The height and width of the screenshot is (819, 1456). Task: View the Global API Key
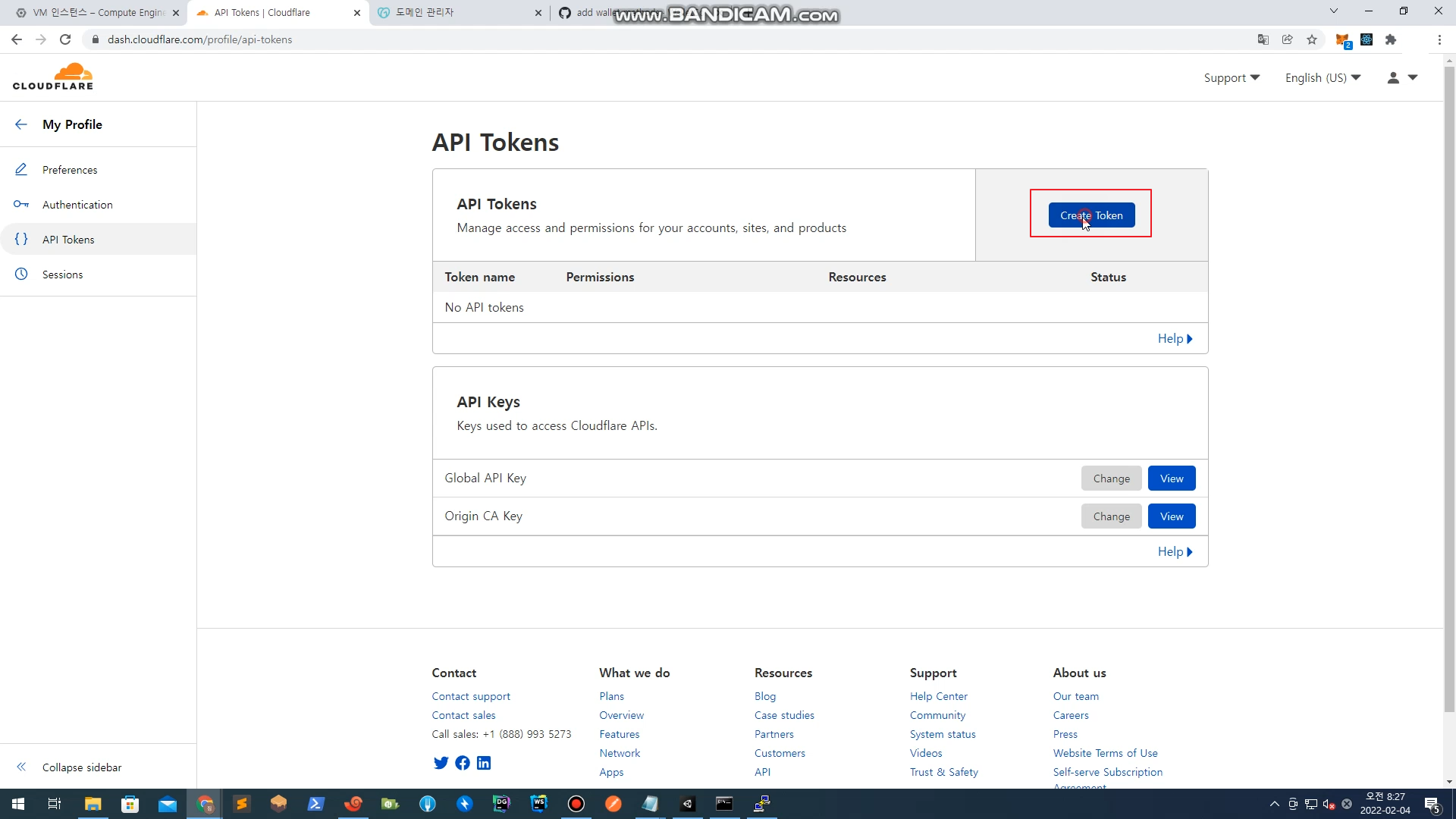pyautogui.click(x=1171, y=479)
